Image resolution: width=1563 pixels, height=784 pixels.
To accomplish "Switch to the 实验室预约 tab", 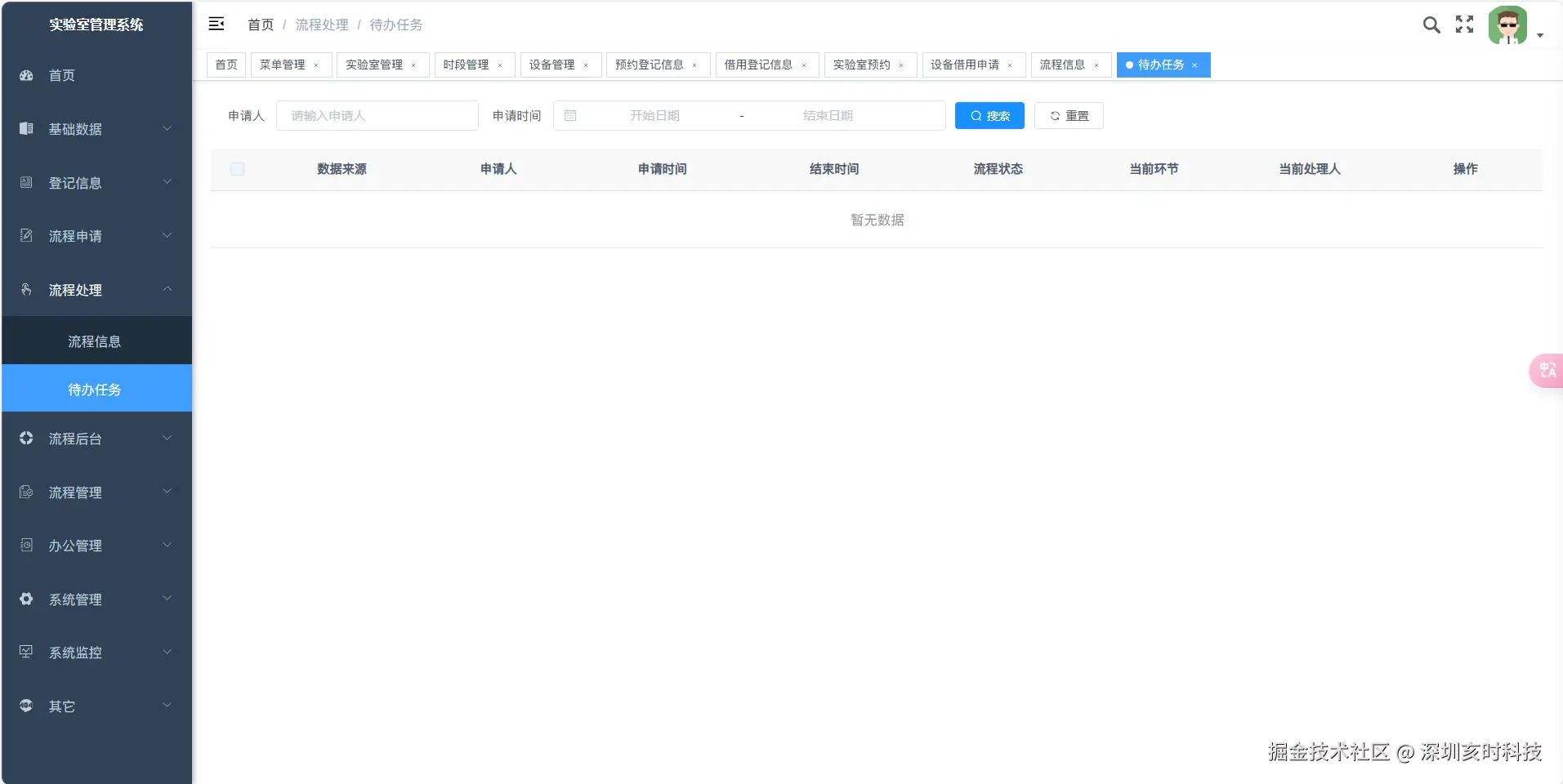I will (861, 65).
